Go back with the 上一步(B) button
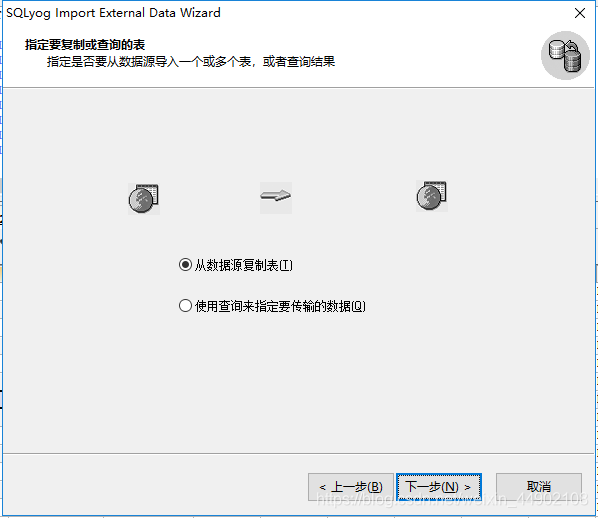The height and width of the screenshot is (518, 598). pyautogui.click(x=350, y=487)
